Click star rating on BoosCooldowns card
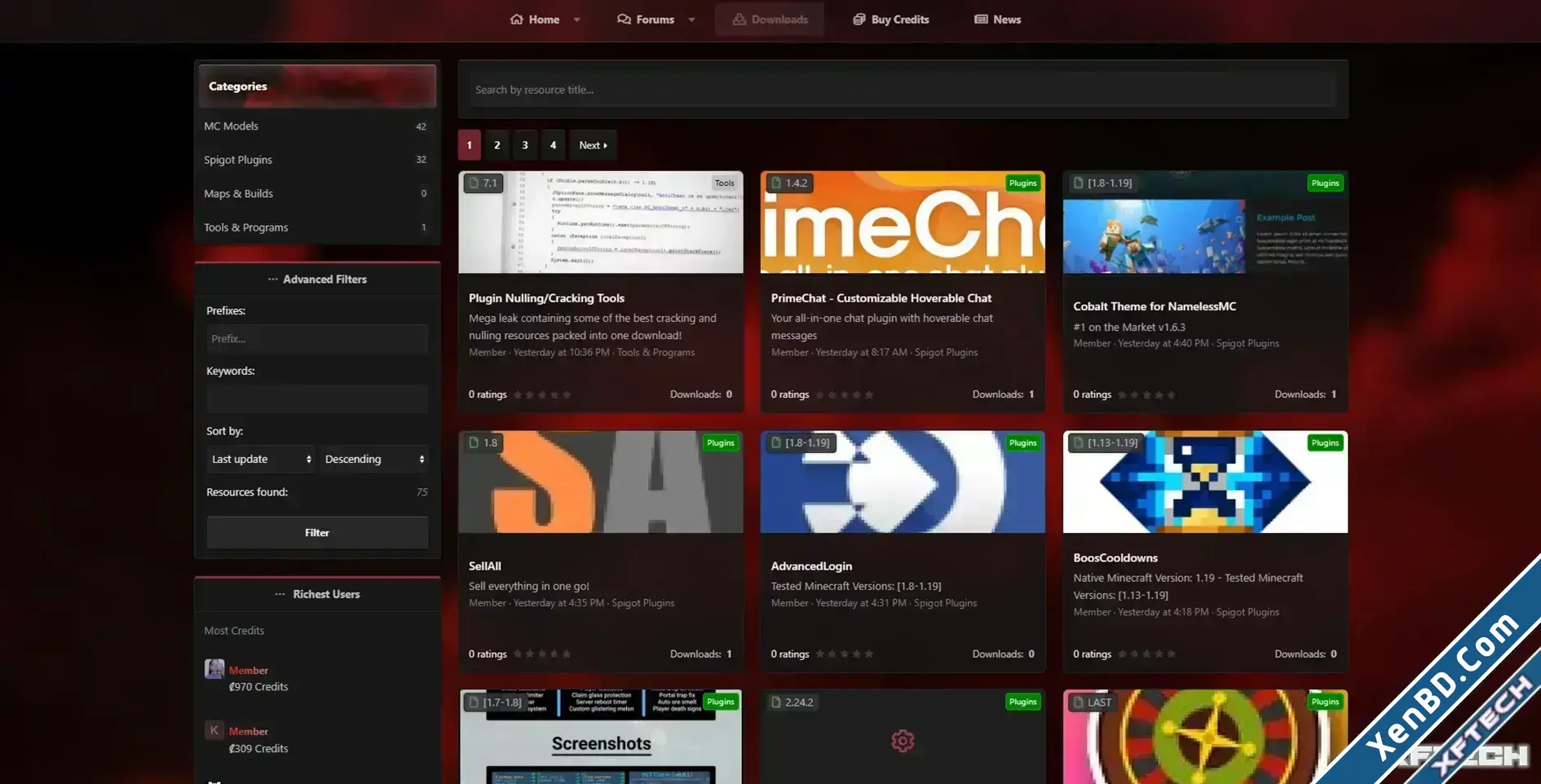Image resolution: width=1541 pixels, height=784 pixels. click(x=1147, y=654)
